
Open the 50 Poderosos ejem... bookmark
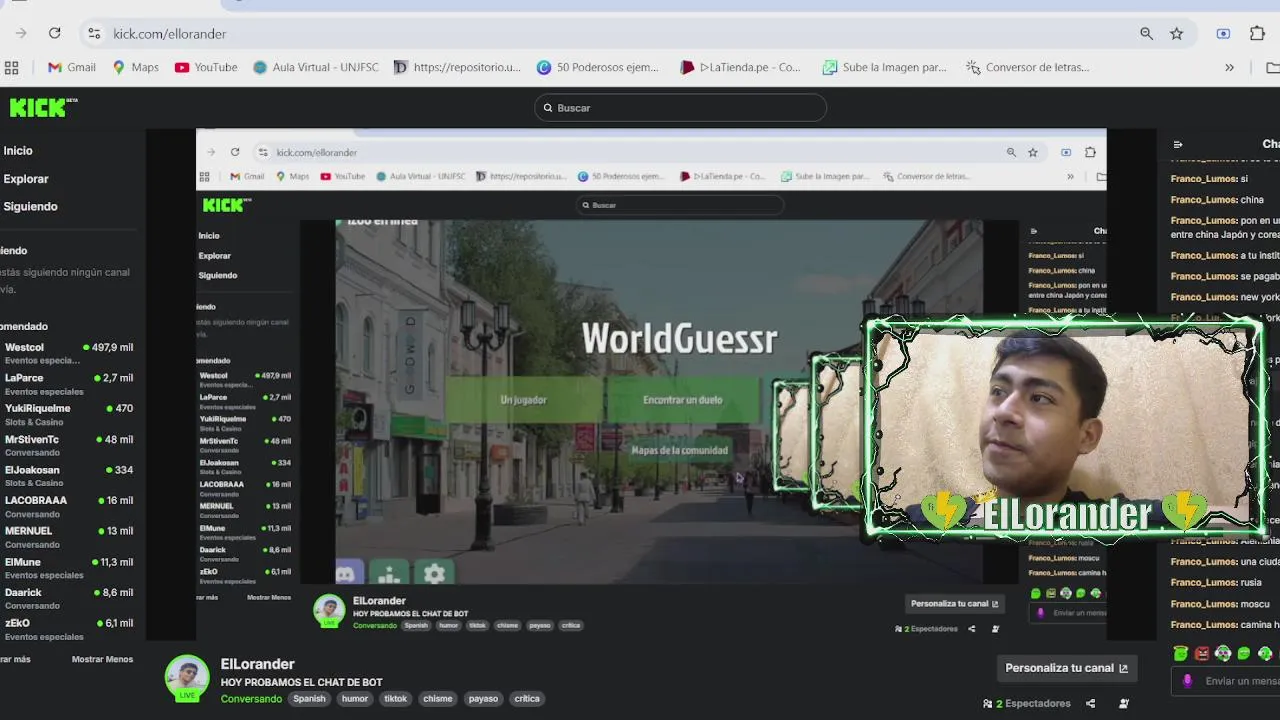tap(598, 67)
